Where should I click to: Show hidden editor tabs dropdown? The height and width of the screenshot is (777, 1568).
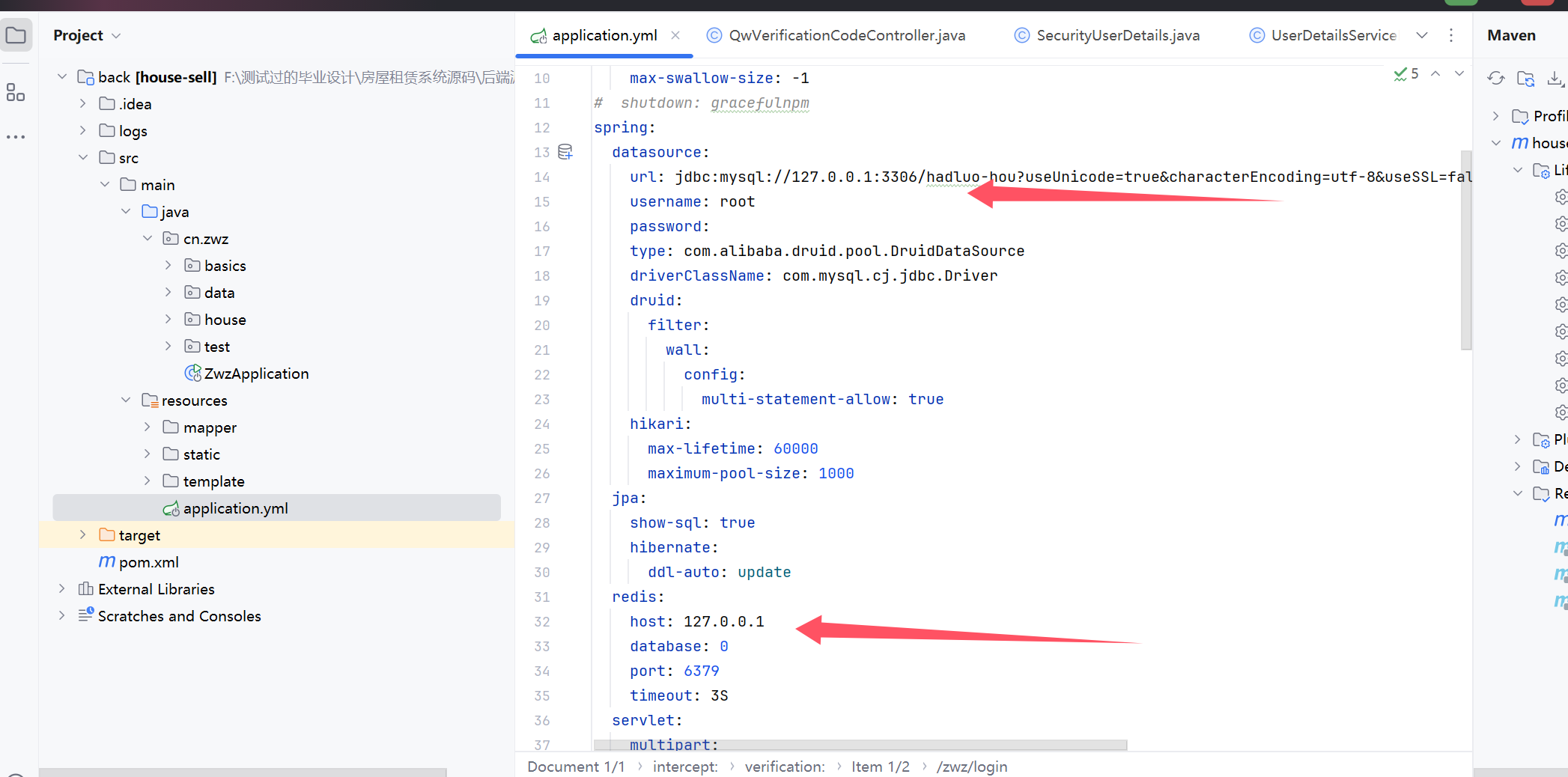click(x=1422, y=35)
